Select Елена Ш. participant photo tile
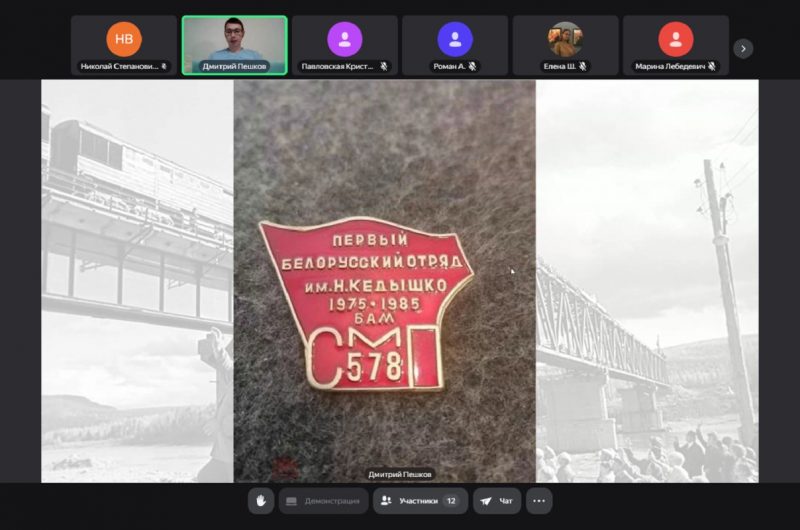800x530 pixels. (565, 40)
